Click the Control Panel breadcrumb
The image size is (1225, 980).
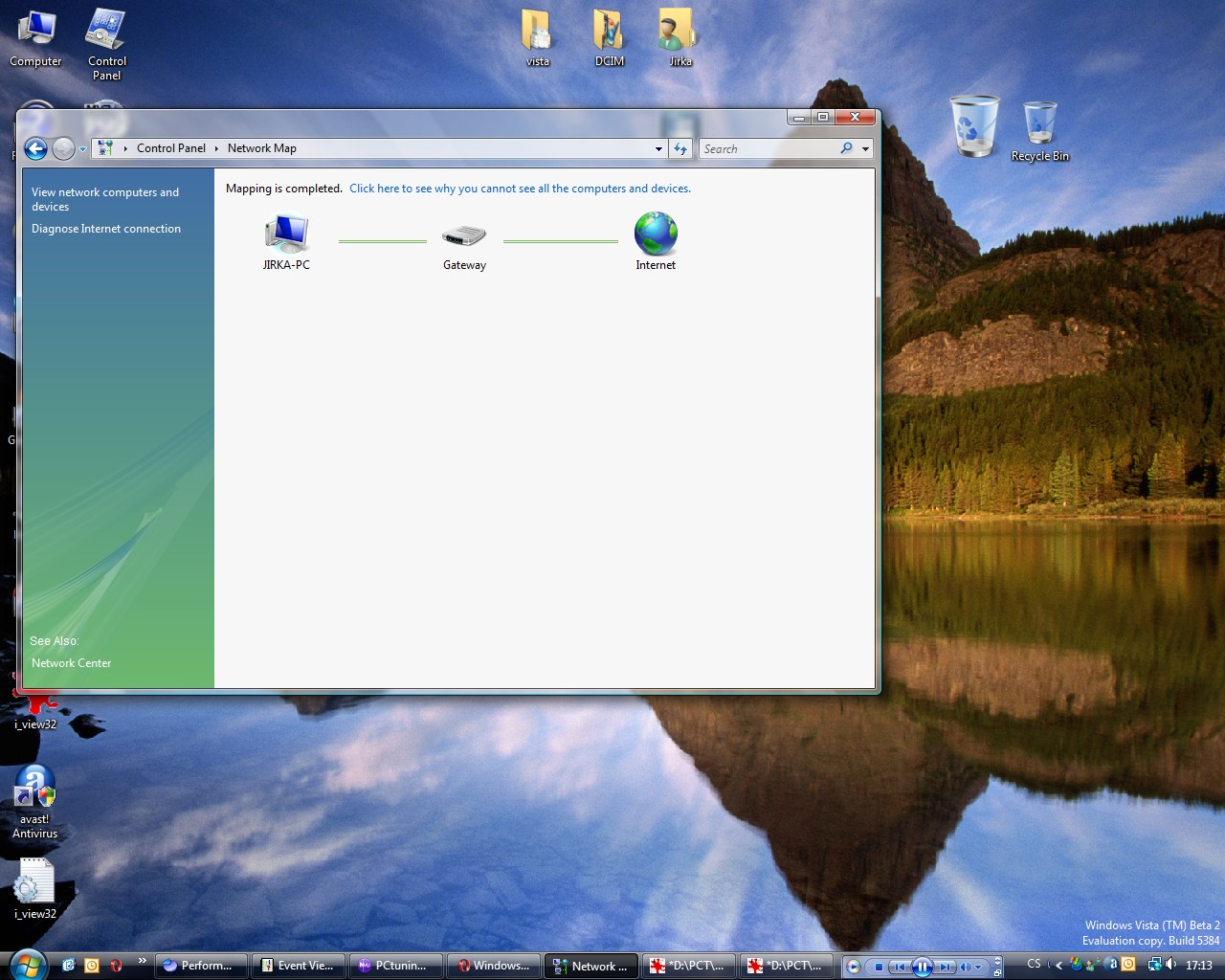coord(171,148)
